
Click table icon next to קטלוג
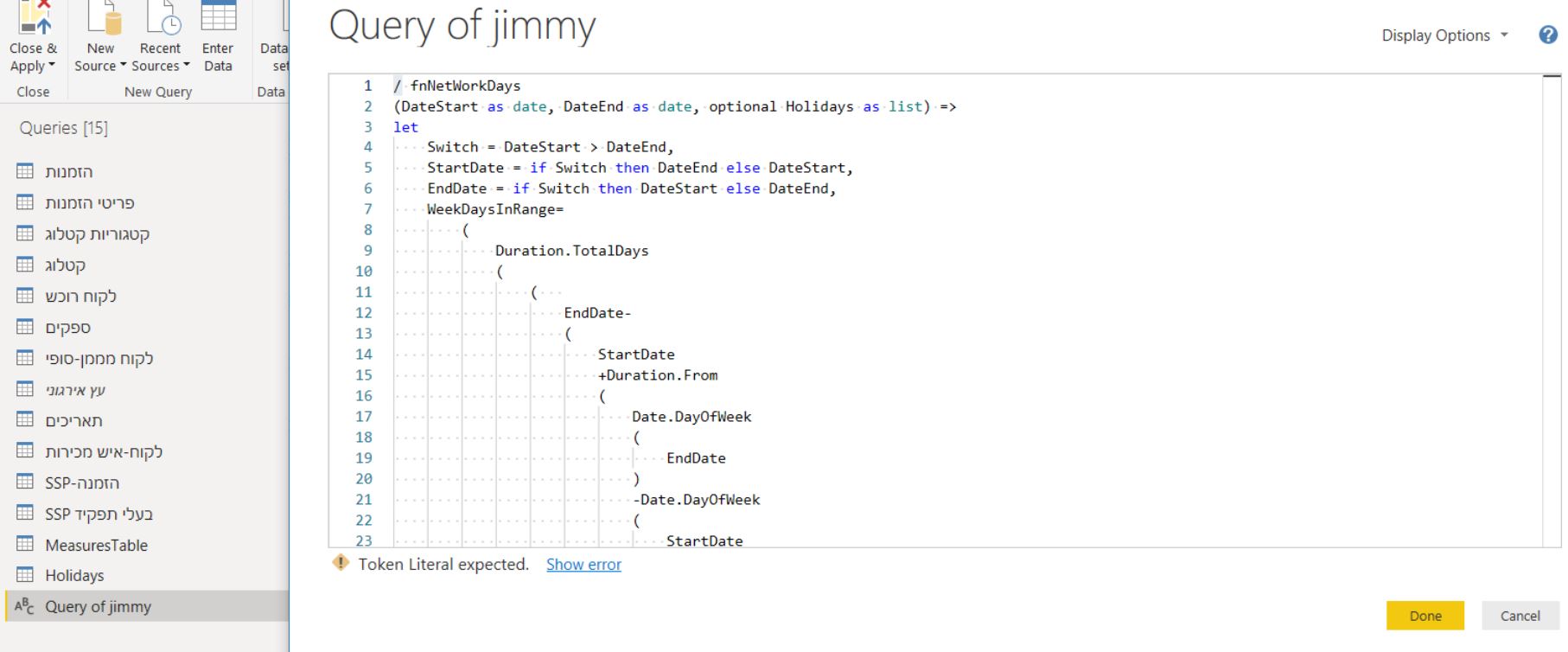tap(25, 264)
